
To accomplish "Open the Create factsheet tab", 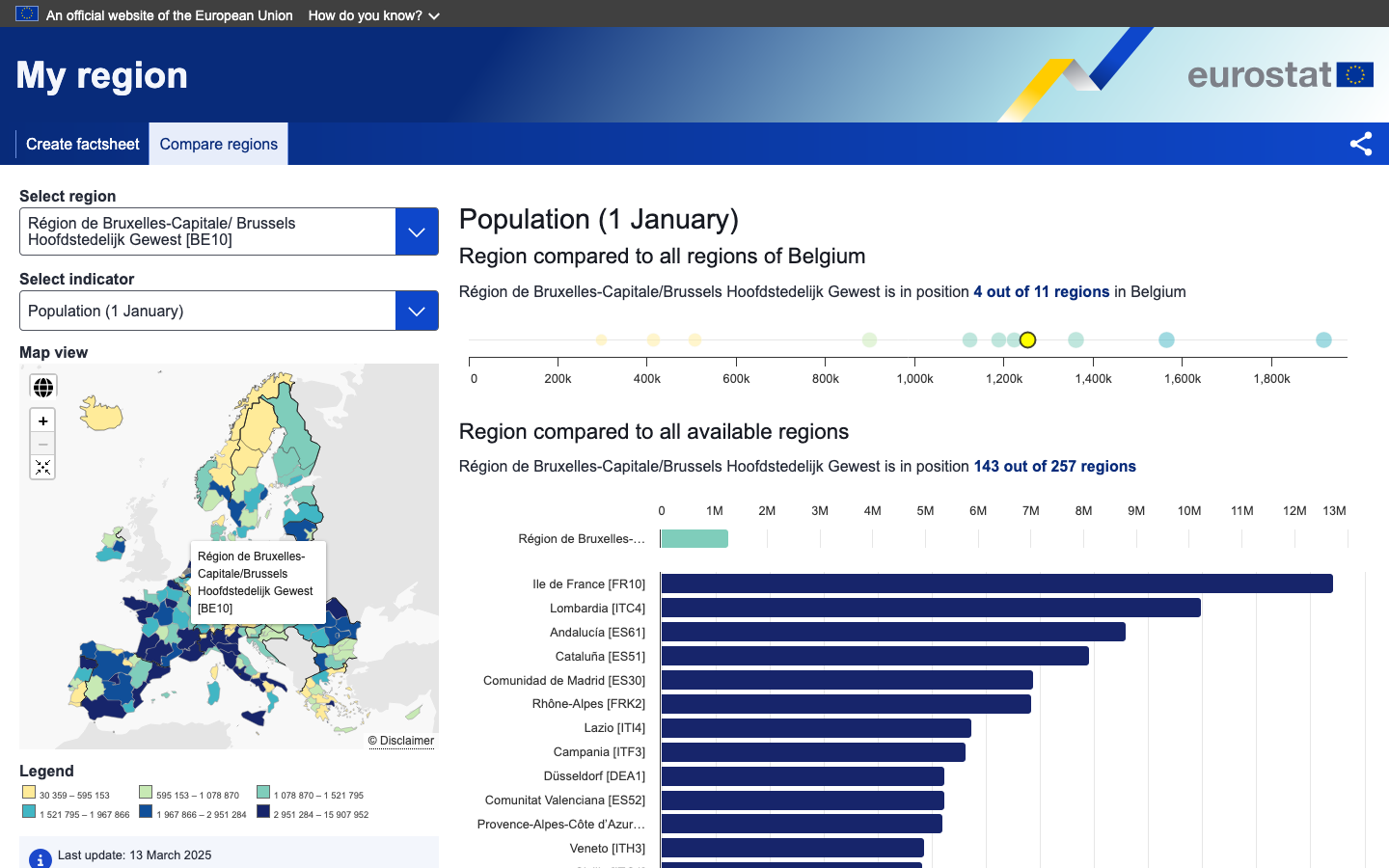I will [x=83, y=144].
